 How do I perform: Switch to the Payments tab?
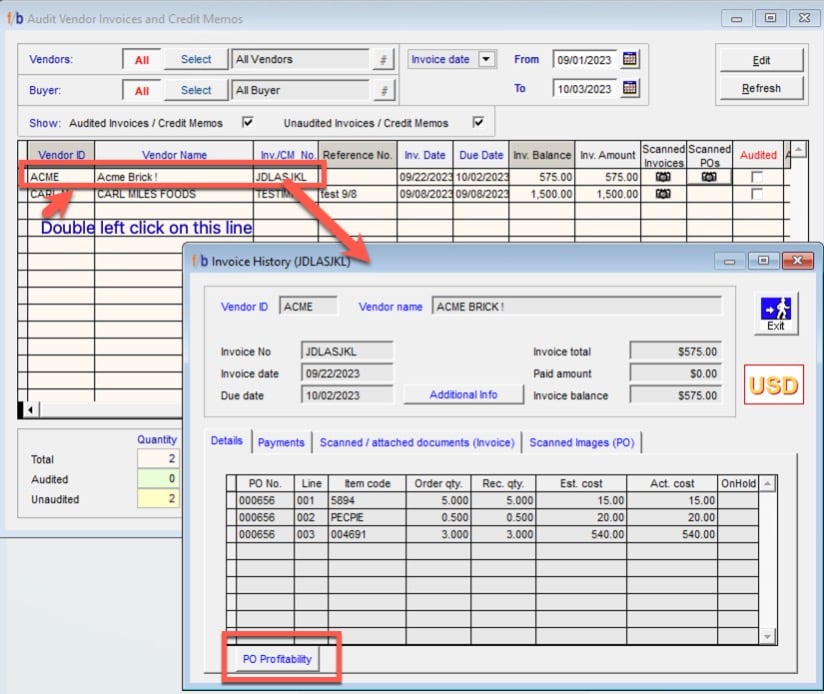(281, 442)
